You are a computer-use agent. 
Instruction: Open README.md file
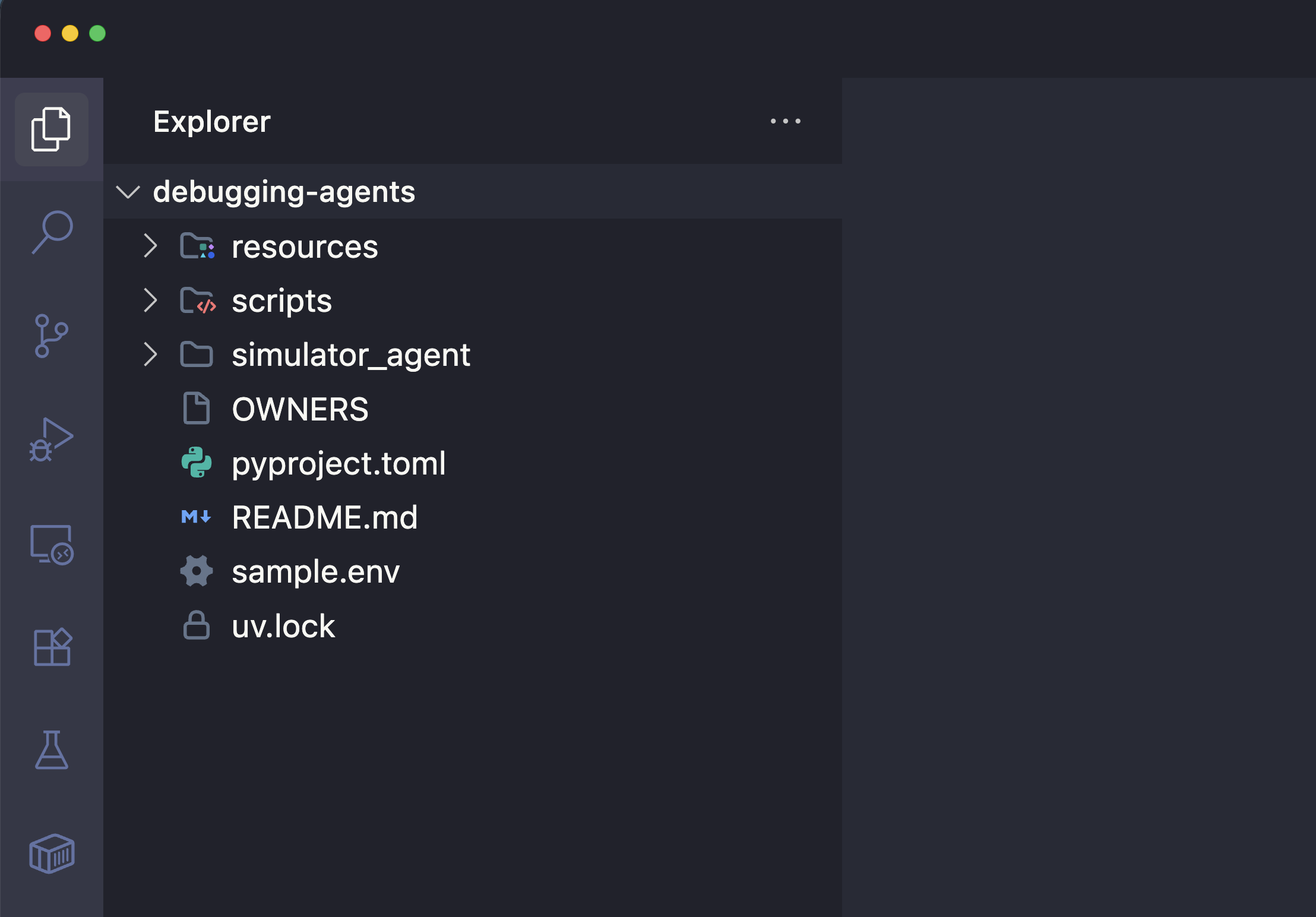tap(324, 517)
